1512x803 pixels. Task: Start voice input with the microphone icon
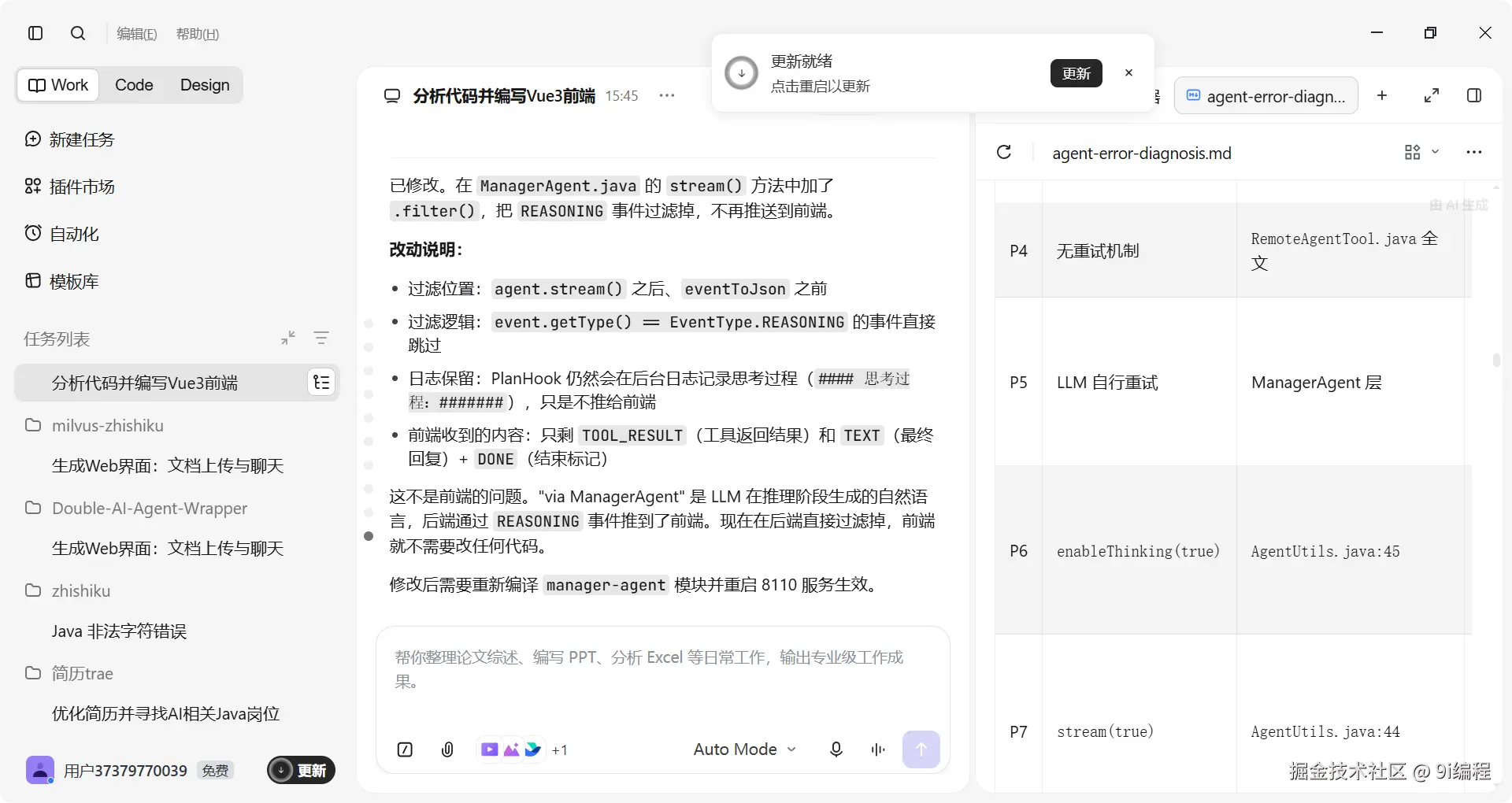coord(836,749)
